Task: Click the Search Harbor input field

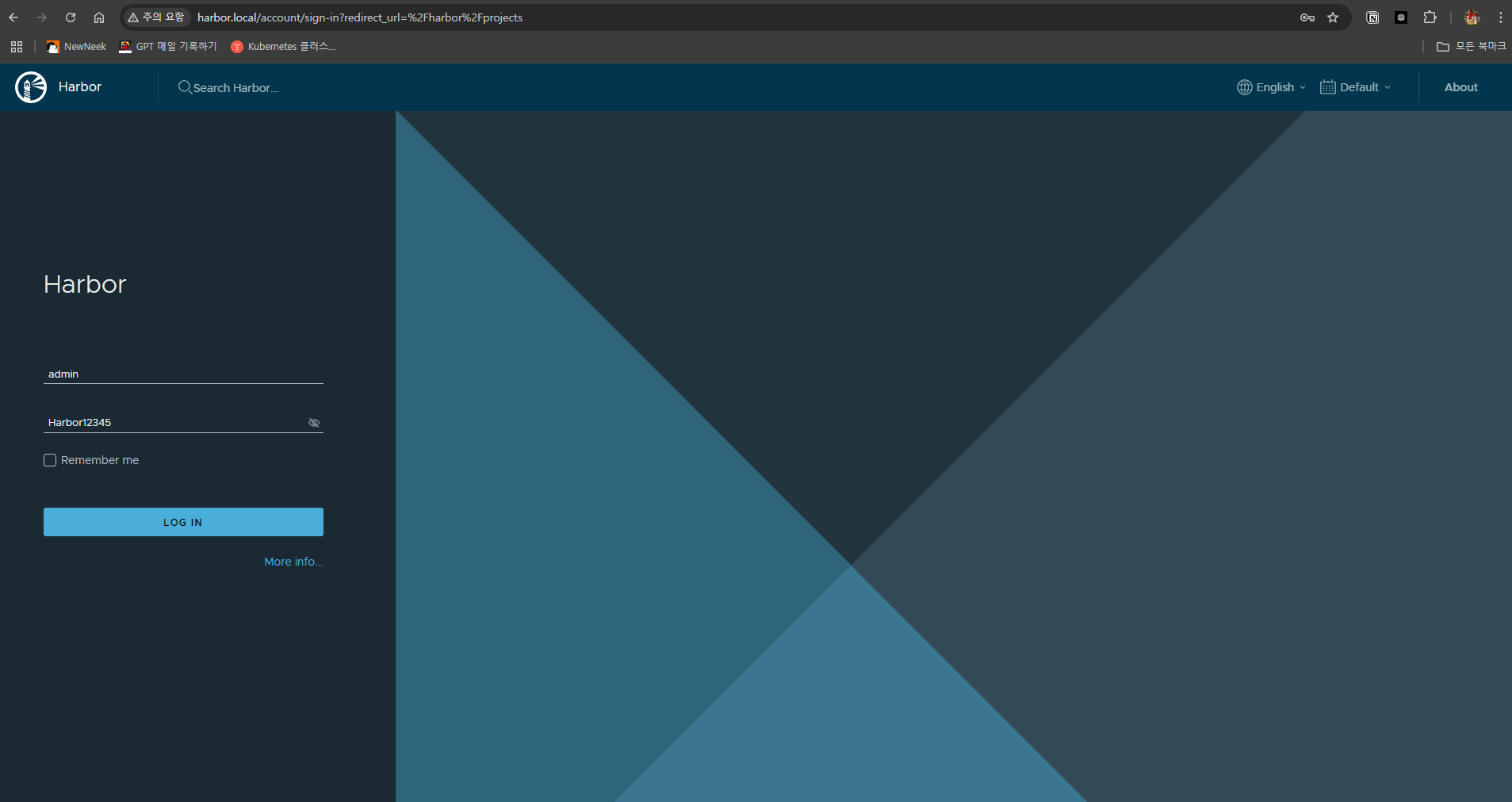Action: coord(235,88)
